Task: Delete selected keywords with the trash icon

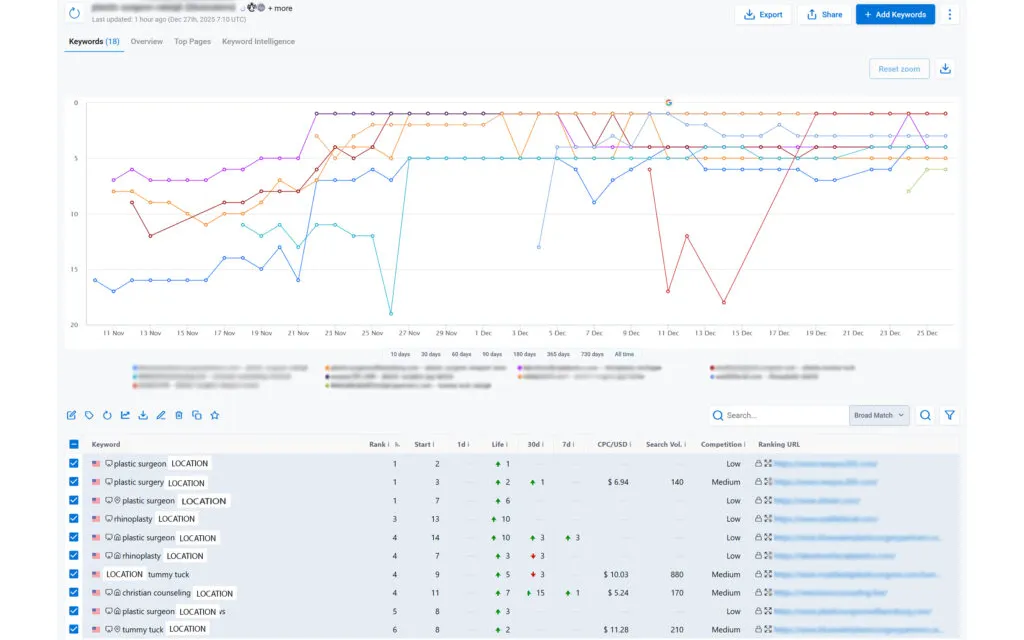Action: pos(179,415)
